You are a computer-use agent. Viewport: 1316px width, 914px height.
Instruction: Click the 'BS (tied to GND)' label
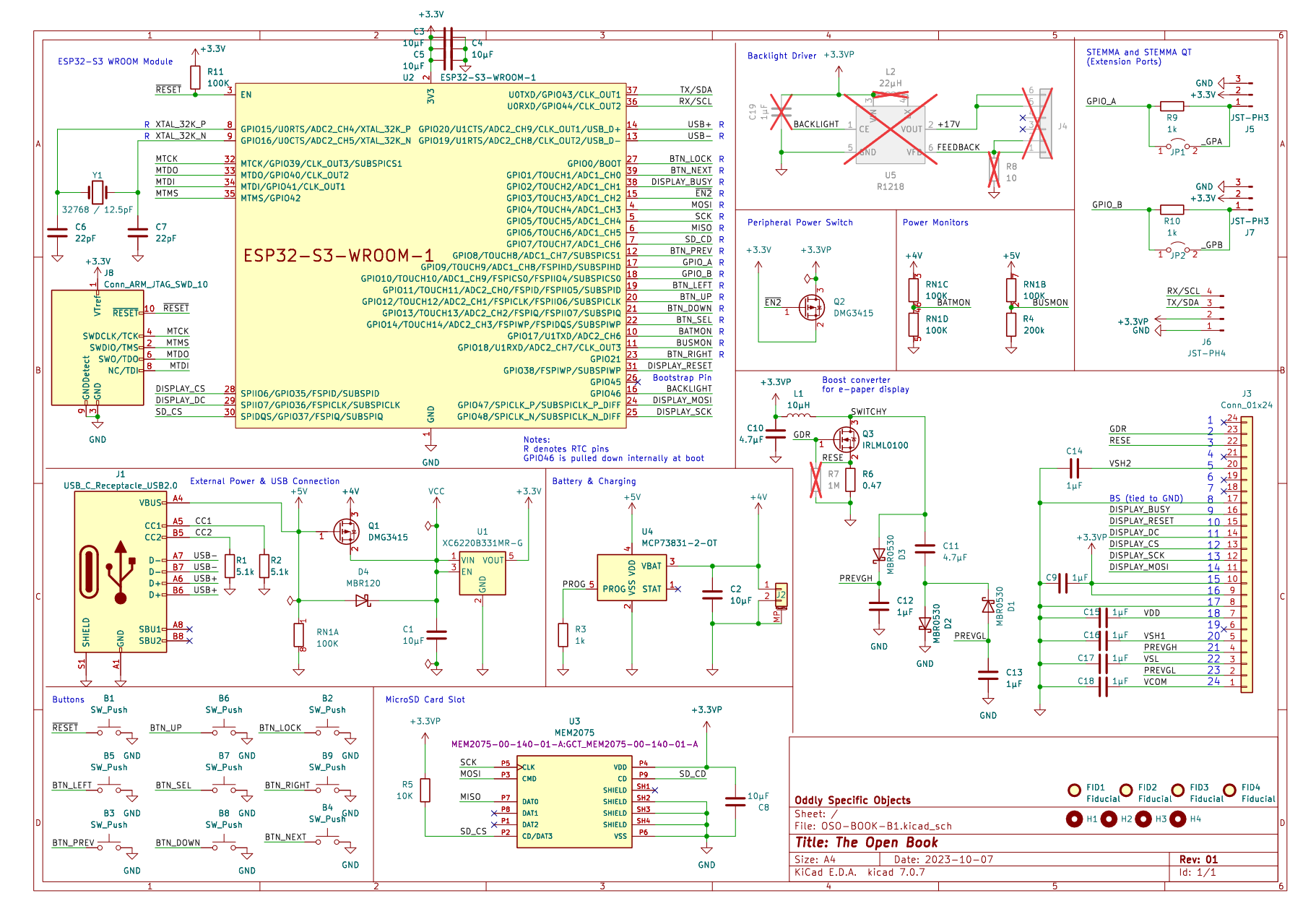(x=1146, y=499)
